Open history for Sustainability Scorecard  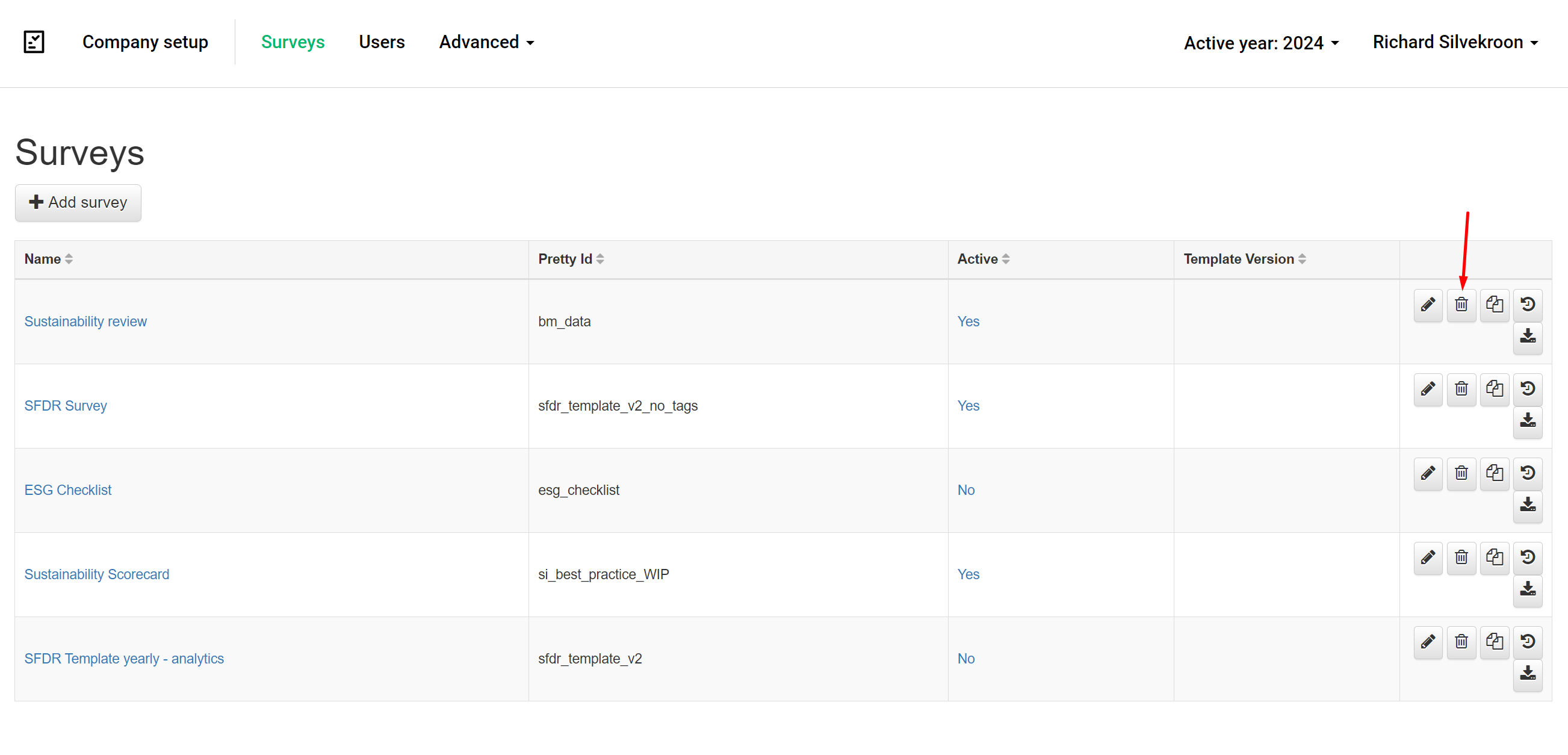[x=1528, y=558]
